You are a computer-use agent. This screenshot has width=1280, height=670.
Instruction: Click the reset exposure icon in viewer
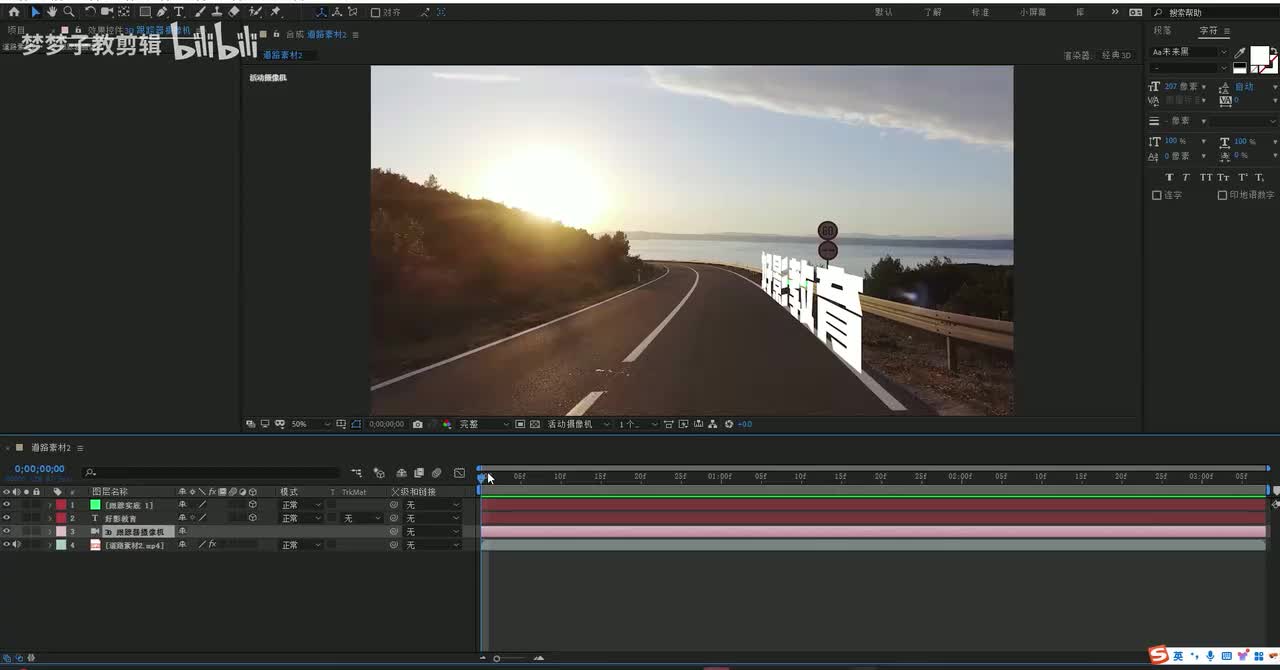tap(729, 424)
